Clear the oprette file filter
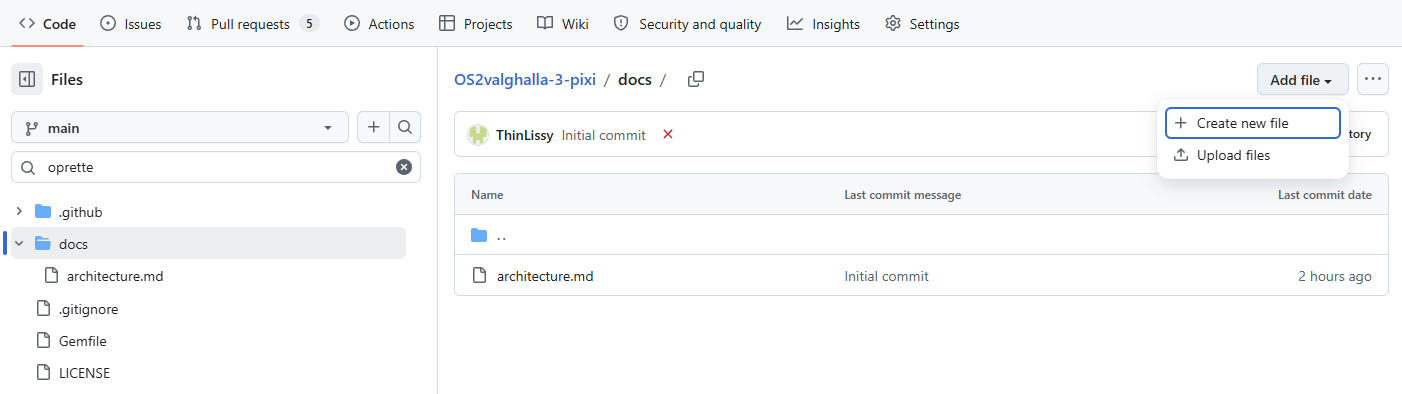 pyautogui.click(x=404, y=167)
